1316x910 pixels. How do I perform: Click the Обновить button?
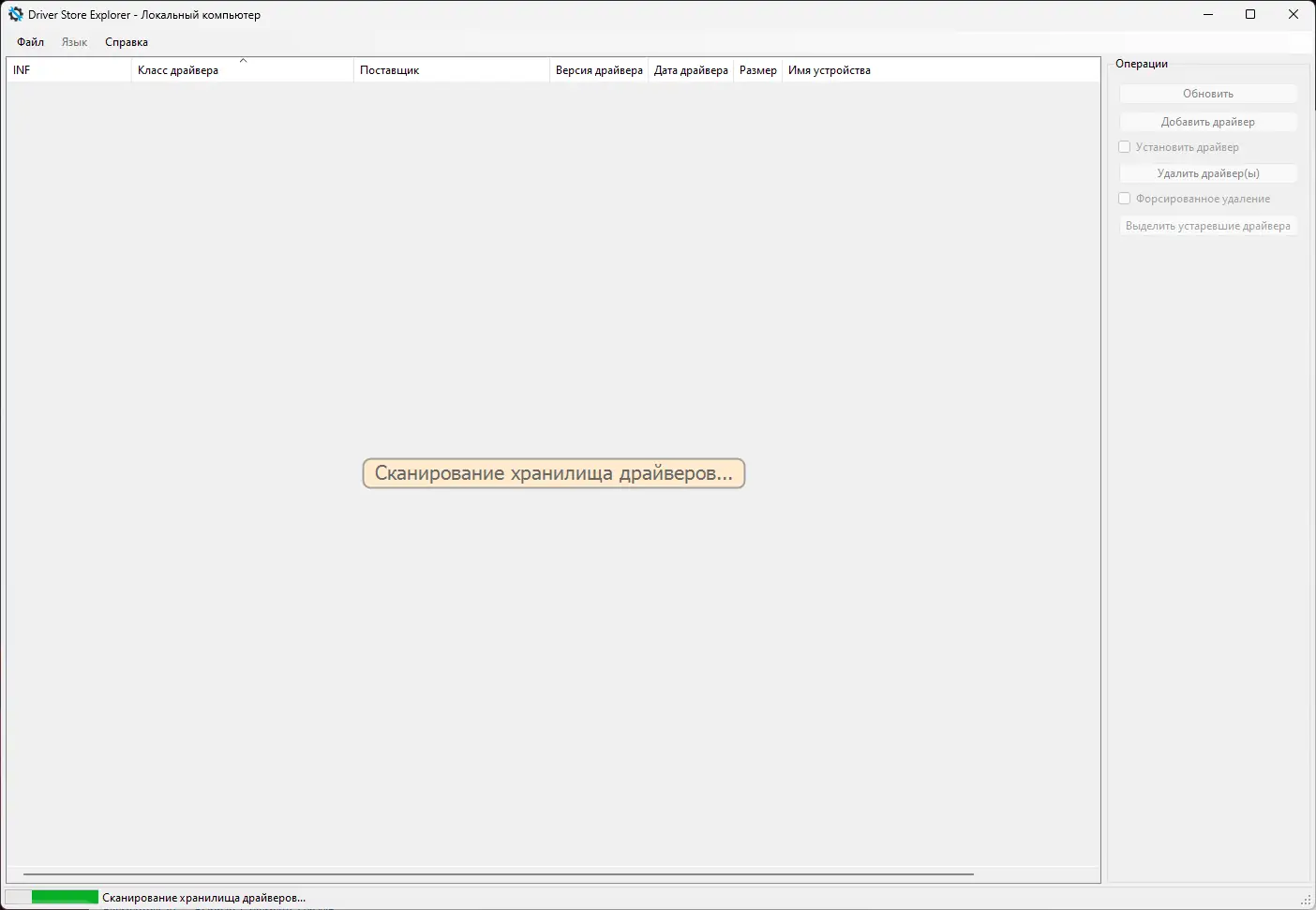pyautogui.click(x=1207, y=93)
